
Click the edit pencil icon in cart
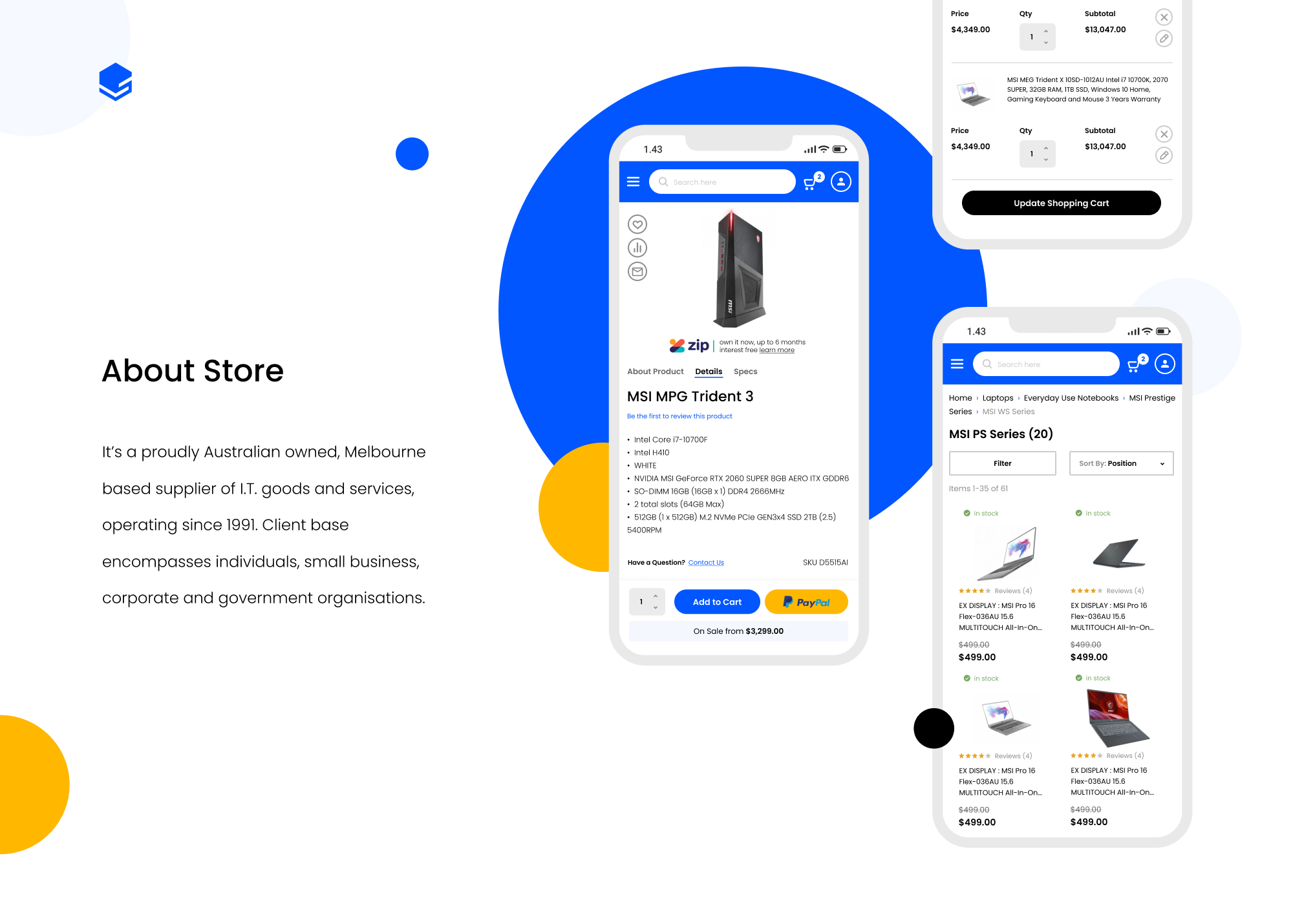[x=1164, y=39]
